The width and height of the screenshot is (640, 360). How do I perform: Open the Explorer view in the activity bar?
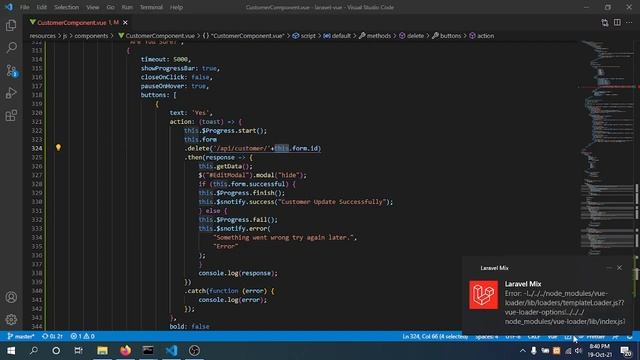[11, 25]
